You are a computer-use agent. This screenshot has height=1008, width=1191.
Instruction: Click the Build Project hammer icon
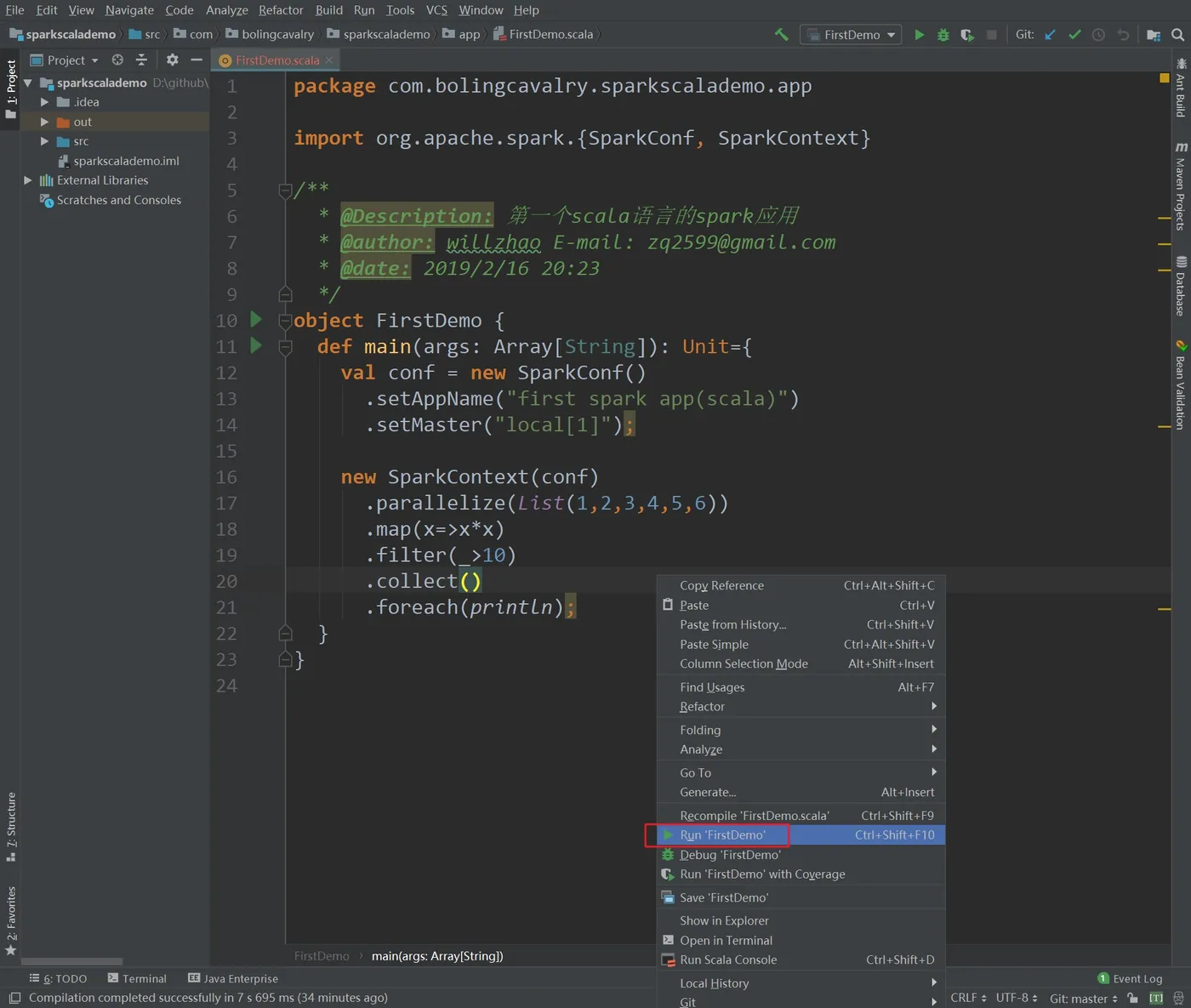coord(781,35)
